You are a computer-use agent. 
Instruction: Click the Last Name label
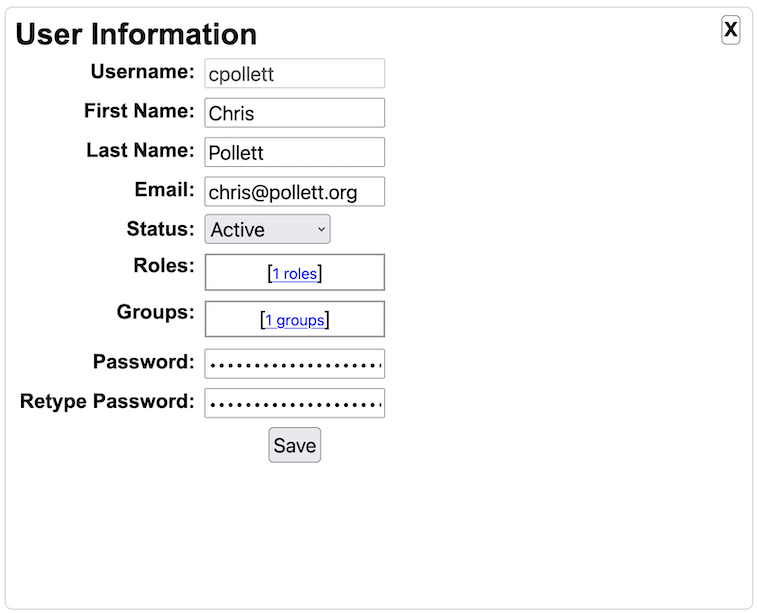pos(140,150)
